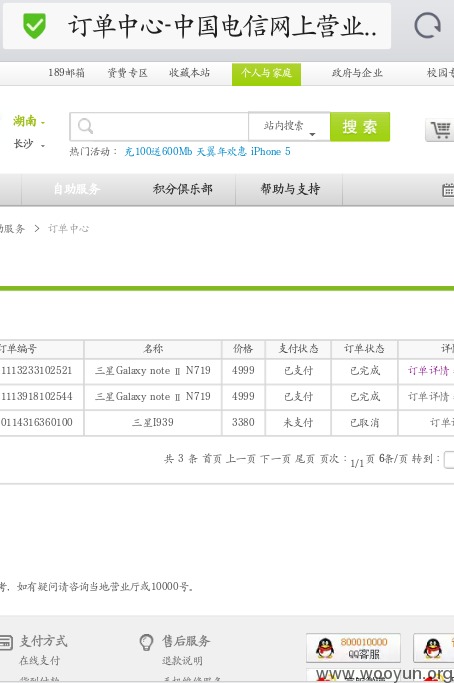Open 充100送600Mb promotion link
This screenshot has height=683, width=454.
[158, 152]
